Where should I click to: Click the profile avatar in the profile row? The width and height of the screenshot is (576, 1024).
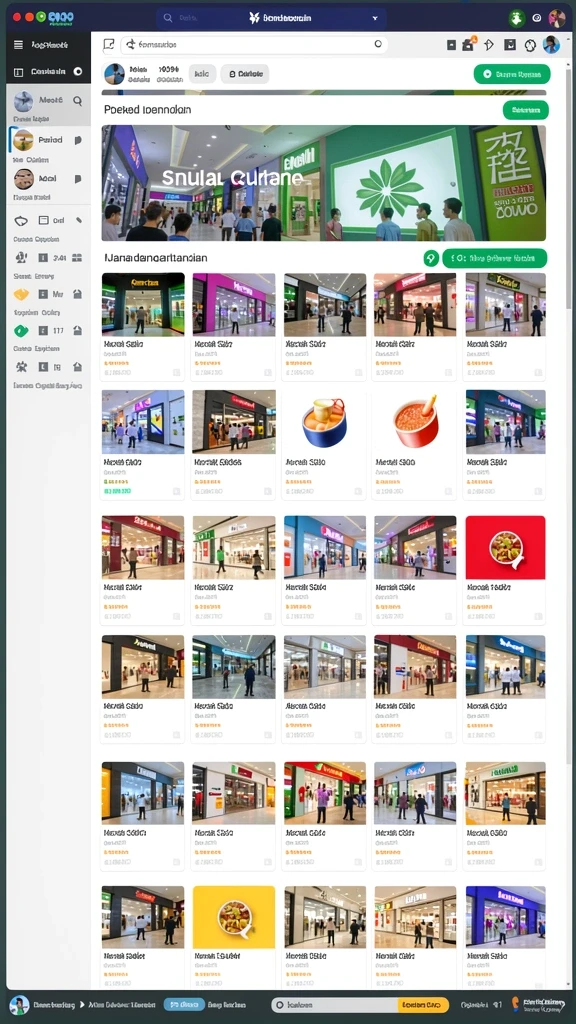[114, 74]
